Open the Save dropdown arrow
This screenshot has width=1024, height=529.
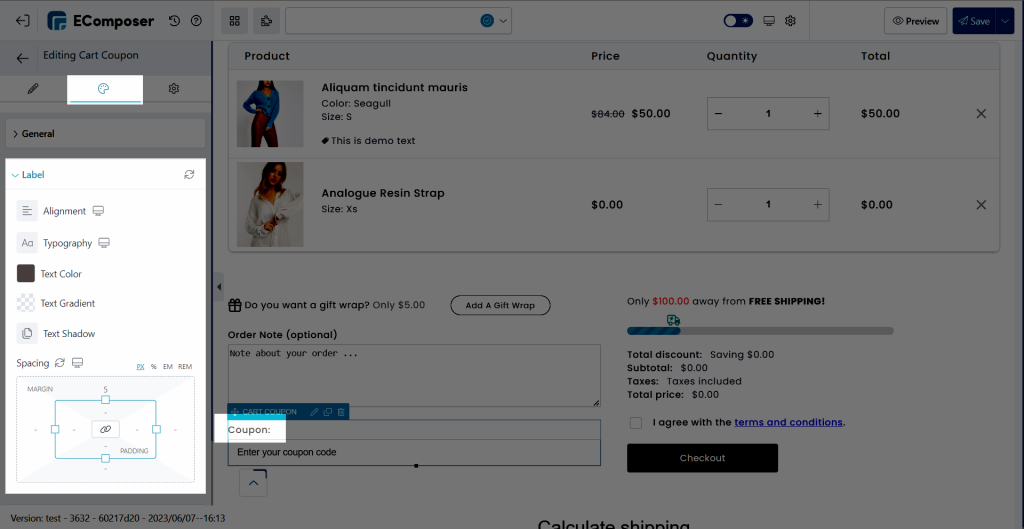[x=1004, y=21]
